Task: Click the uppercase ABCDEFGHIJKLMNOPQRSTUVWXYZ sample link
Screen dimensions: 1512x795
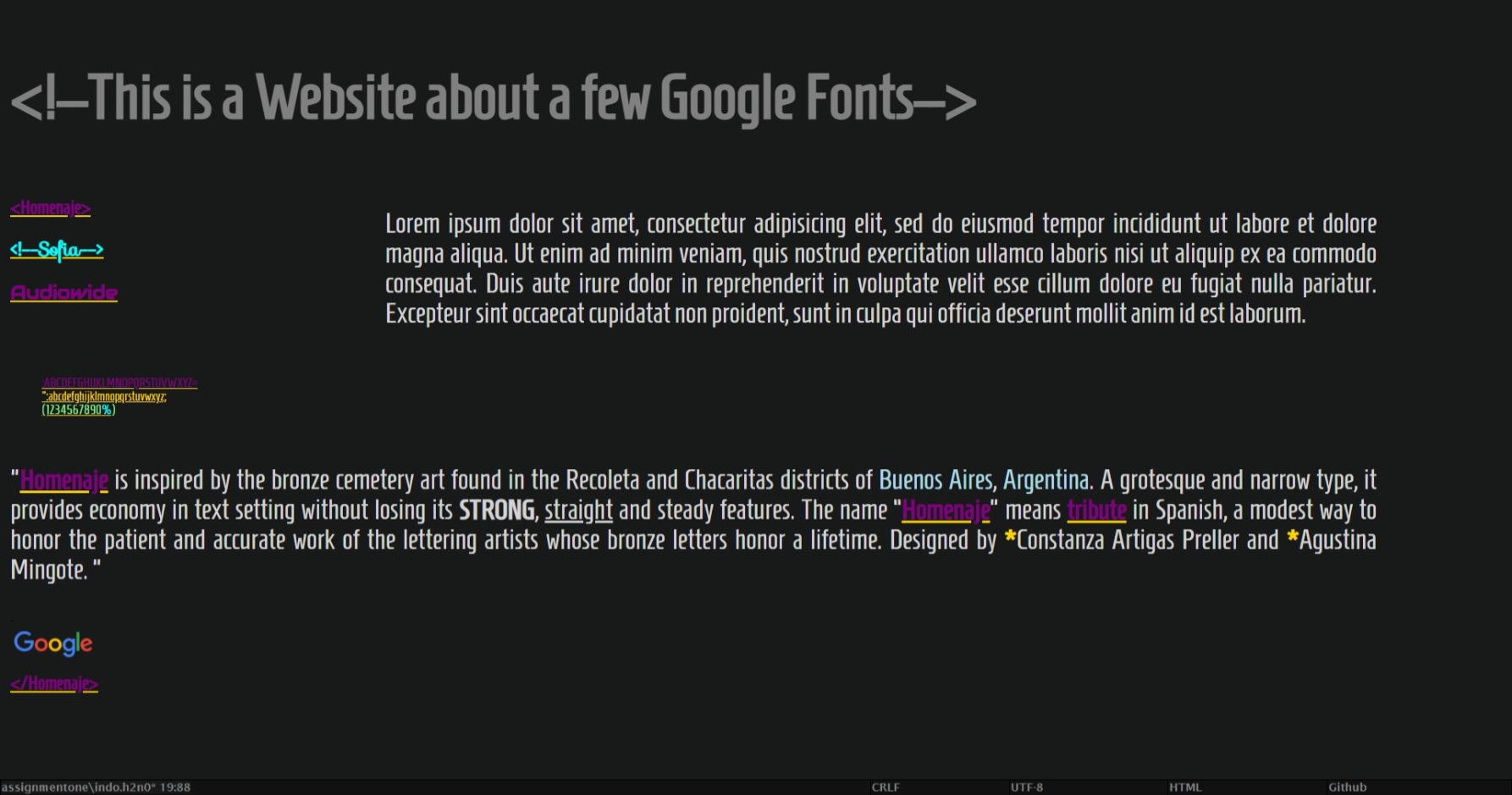Action: click(x=119, y=383)
